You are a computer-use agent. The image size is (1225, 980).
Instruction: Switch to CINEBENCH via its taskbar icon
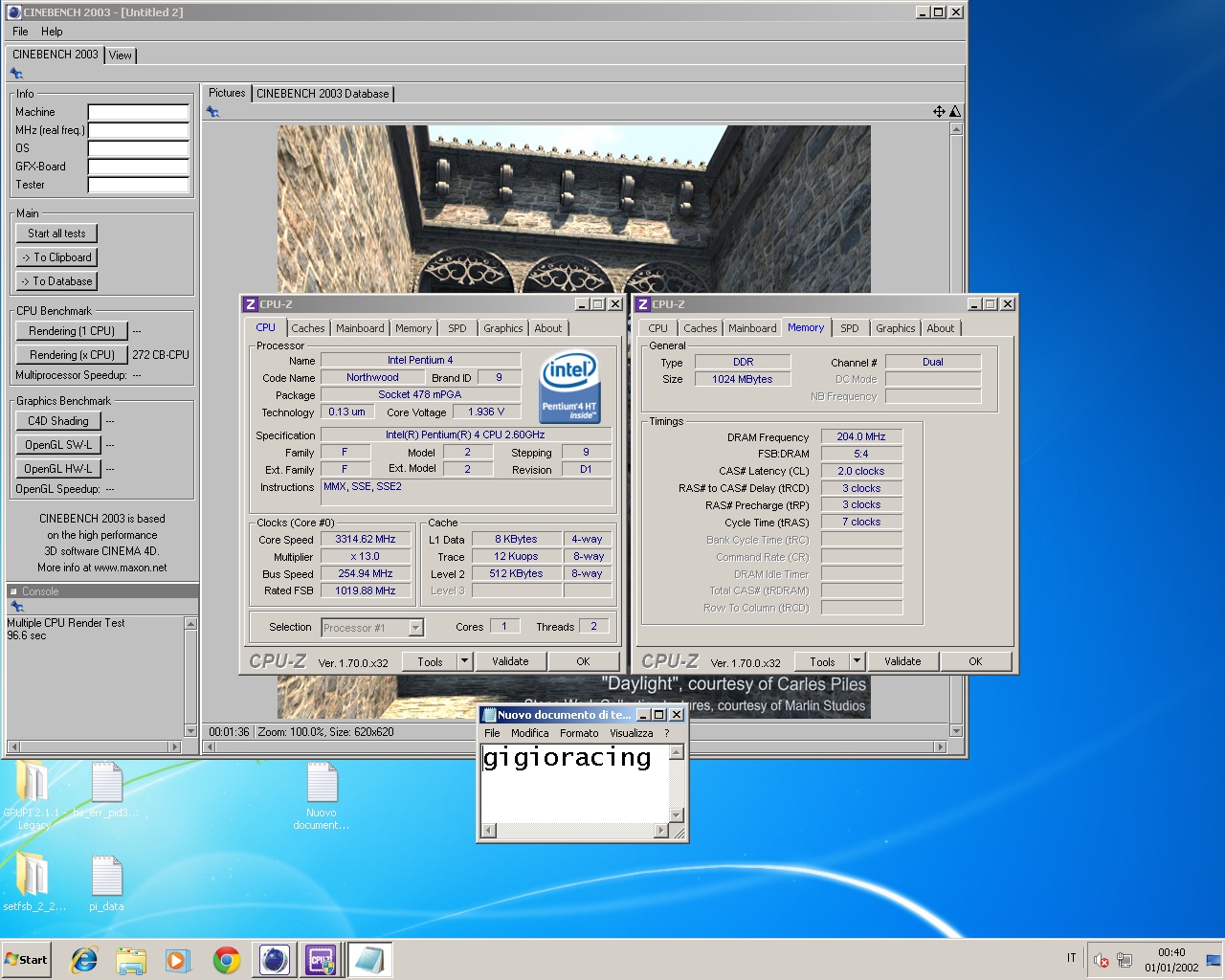click(274, 960)
